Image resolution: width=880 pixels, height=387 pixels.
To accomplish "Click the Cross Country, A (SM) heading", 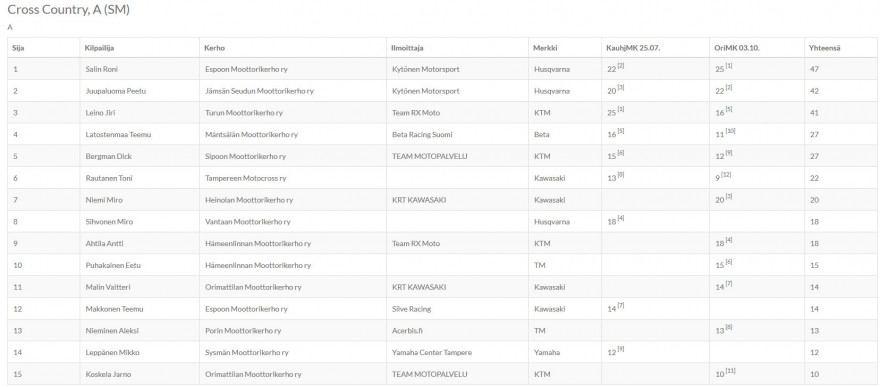I will 69,10.
